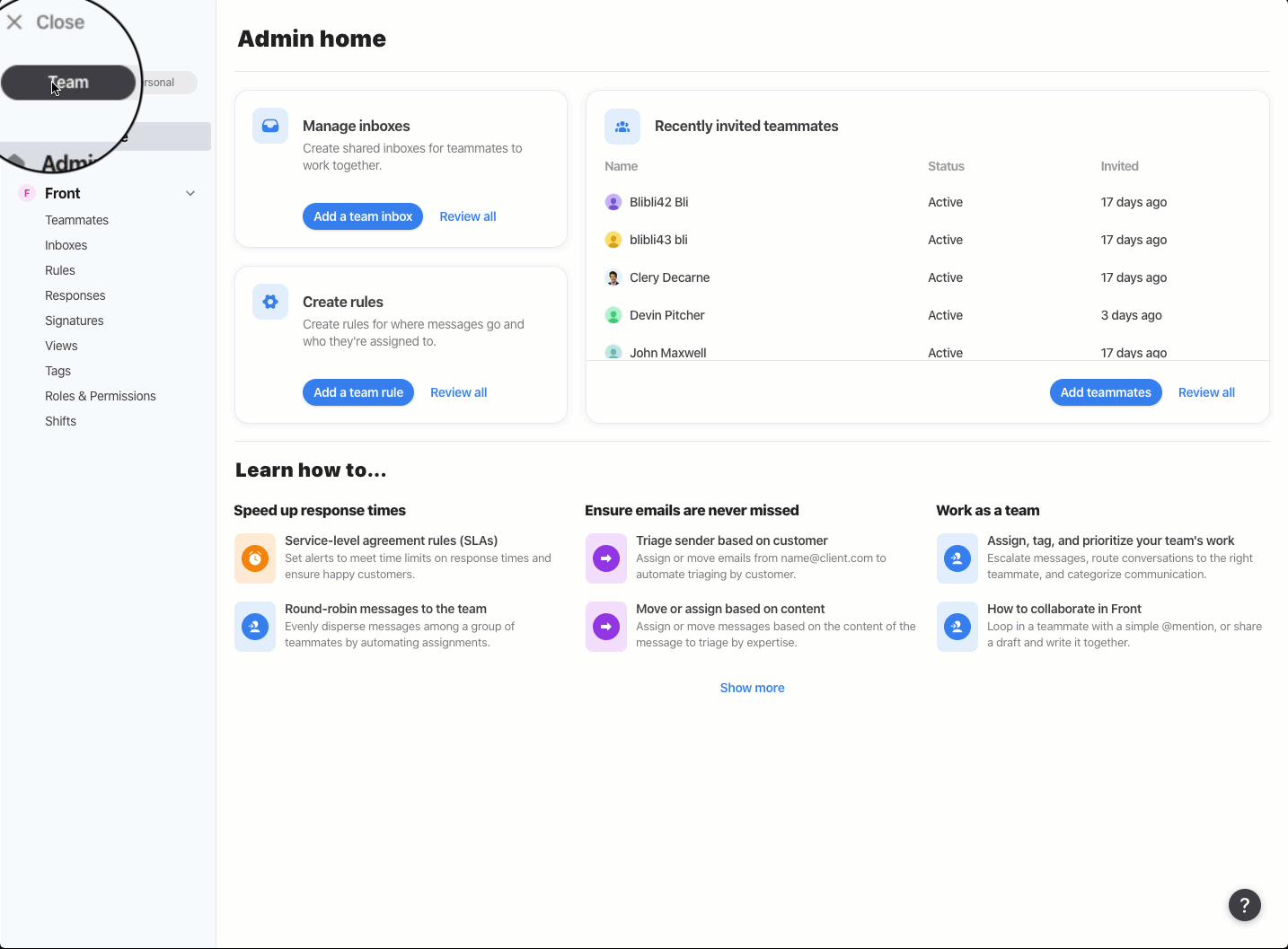Click Blibli42 Bli avatar icon

[613, 202]
